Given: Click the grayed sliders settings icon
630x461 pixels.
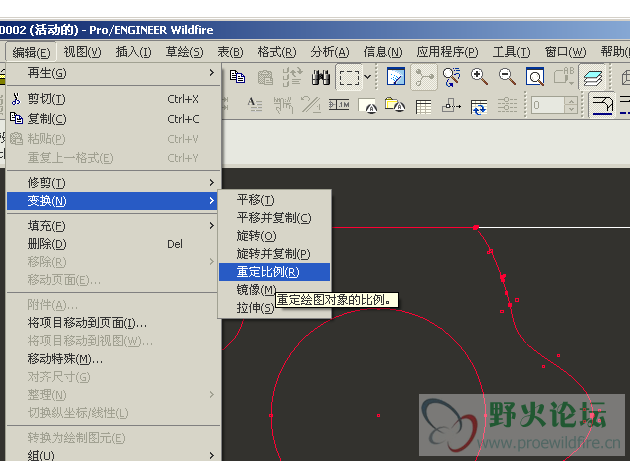Looking at the screenshot, I should 507,105.
